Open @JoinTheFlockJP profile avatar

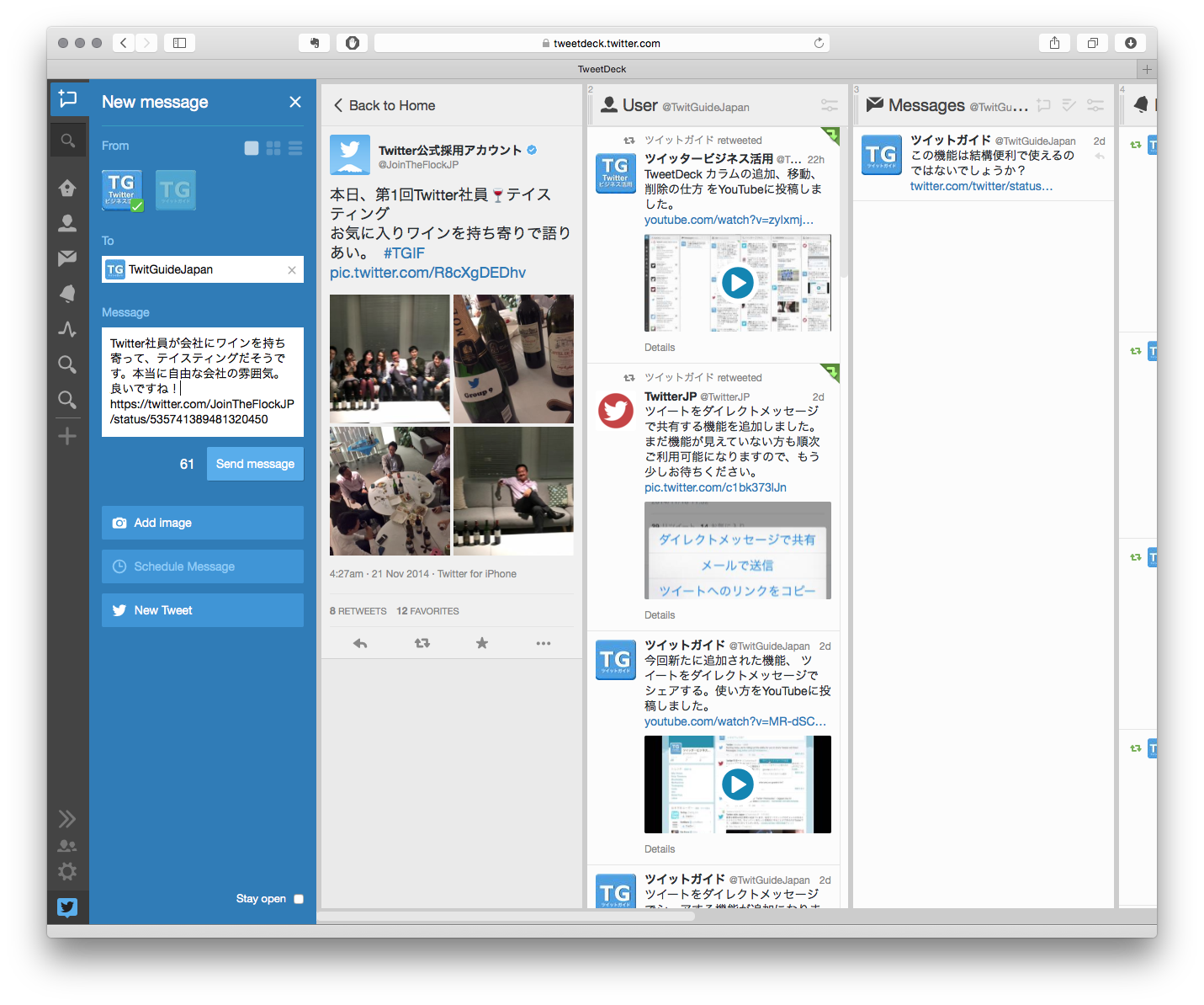coord(350,155)
